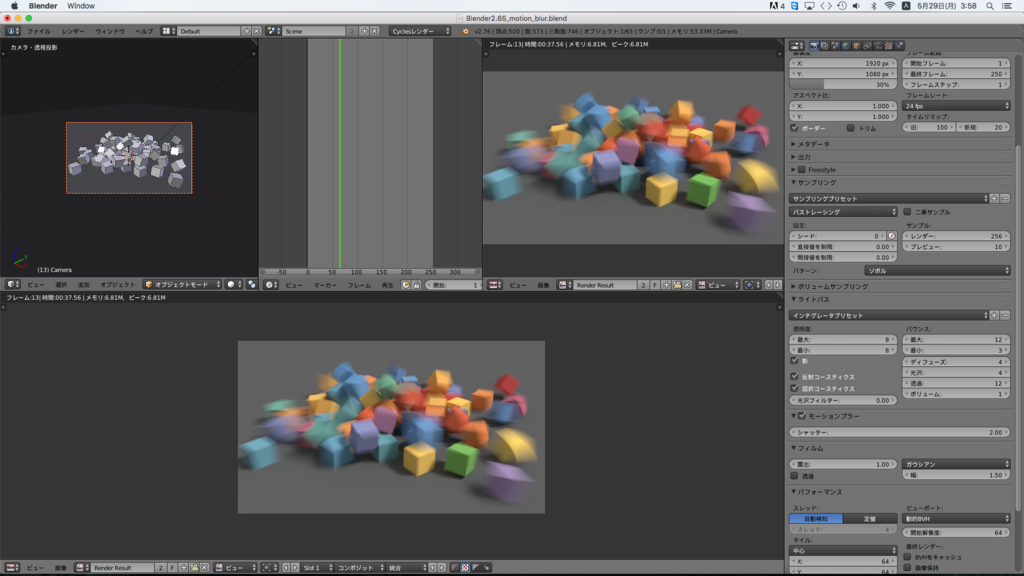Expand the ボリュームサンプリング panel
Viewport: 1024px width, 576px height.
coord(829,287)
